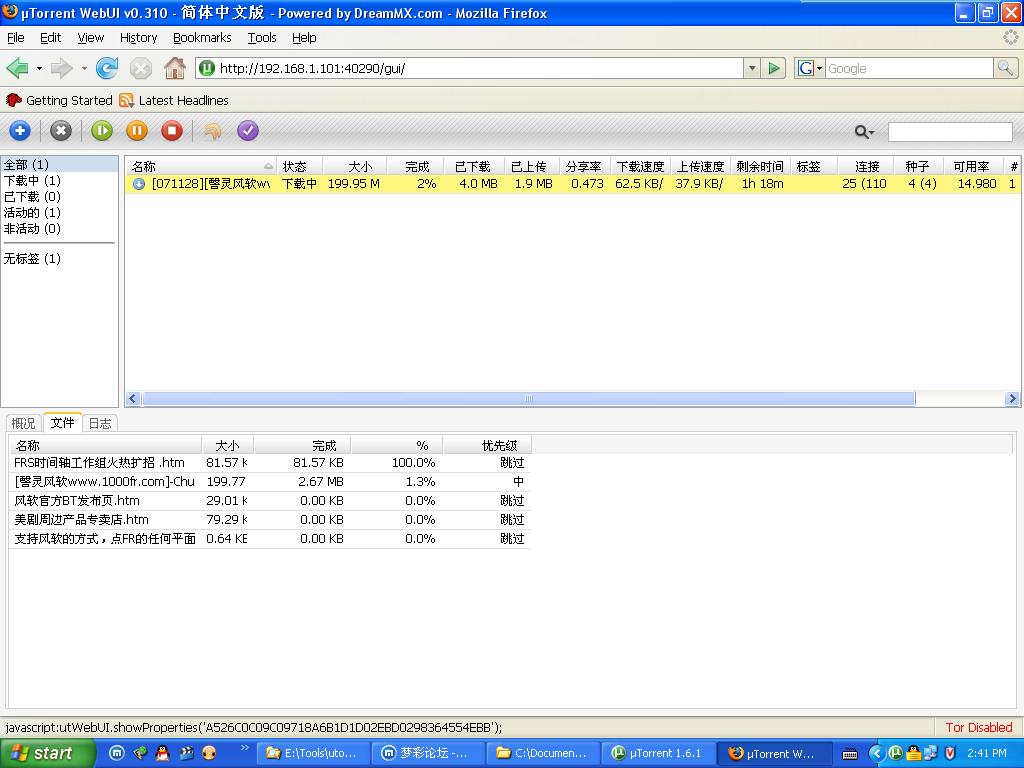Click the Firefox Back arrow
Viewport: 1024px width, 768px height.
18,68
